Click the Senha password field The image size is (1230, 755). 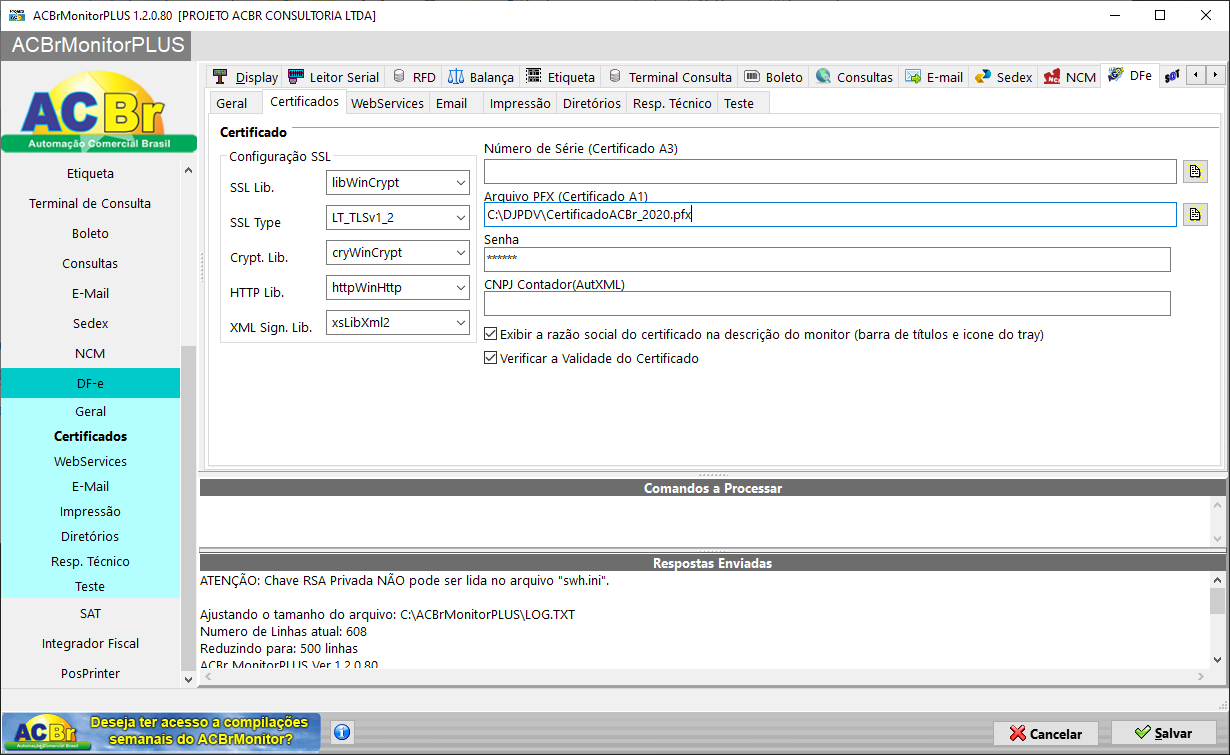coord(827,259)
